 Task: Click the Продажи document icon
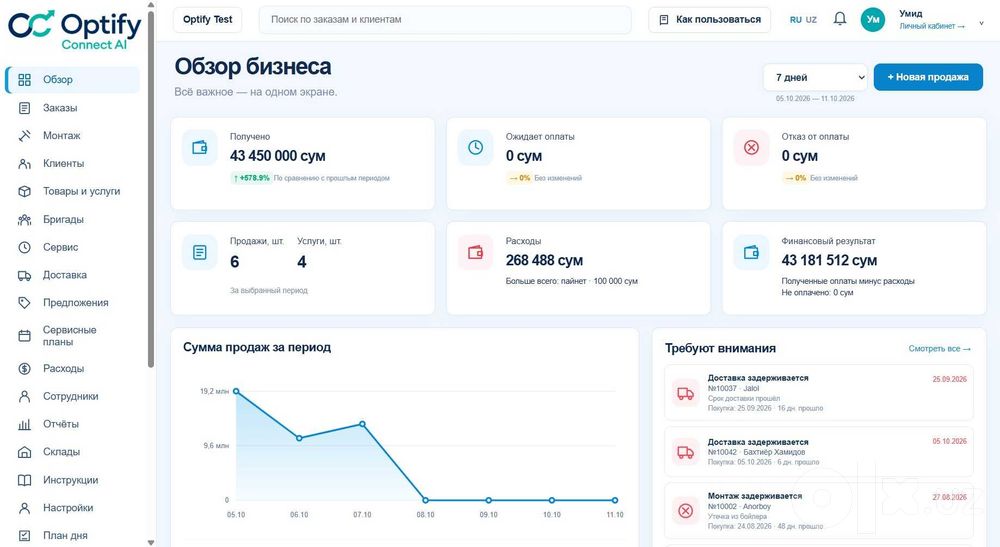[x=200, y=252]
